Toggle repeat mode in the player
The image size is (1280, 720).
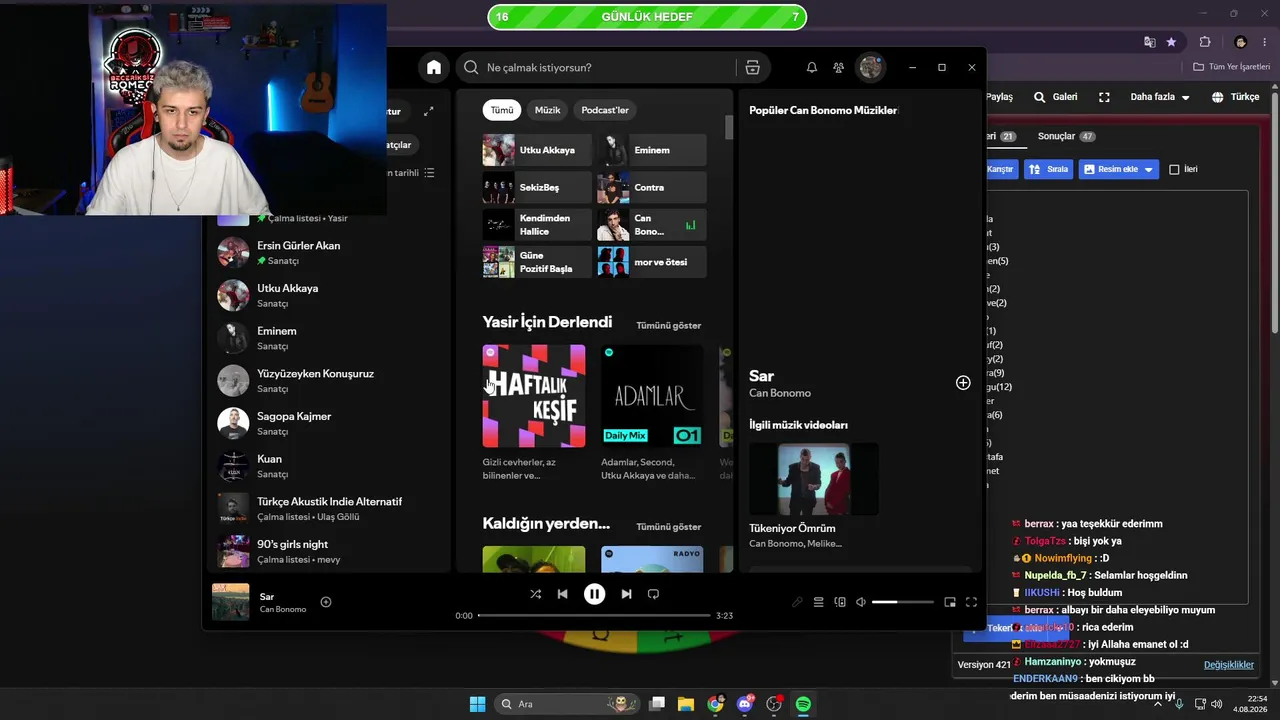coord(653,594)
